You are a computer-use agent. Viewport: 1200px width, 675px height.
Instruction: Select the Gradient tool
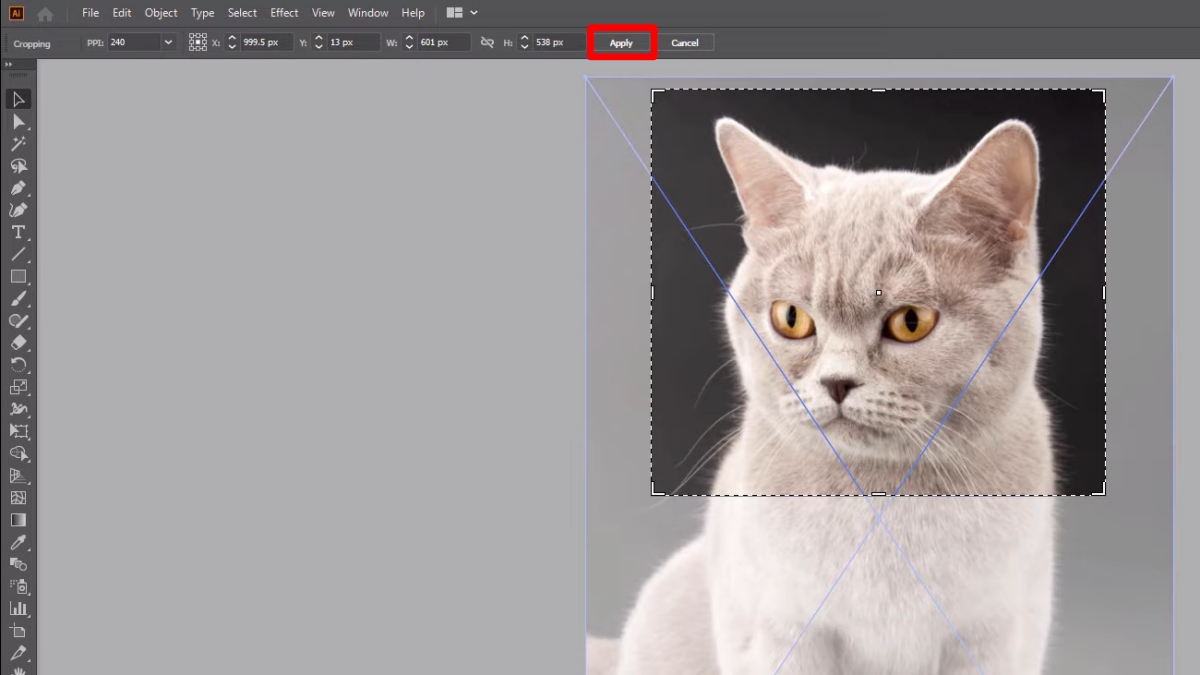(18, 519)
